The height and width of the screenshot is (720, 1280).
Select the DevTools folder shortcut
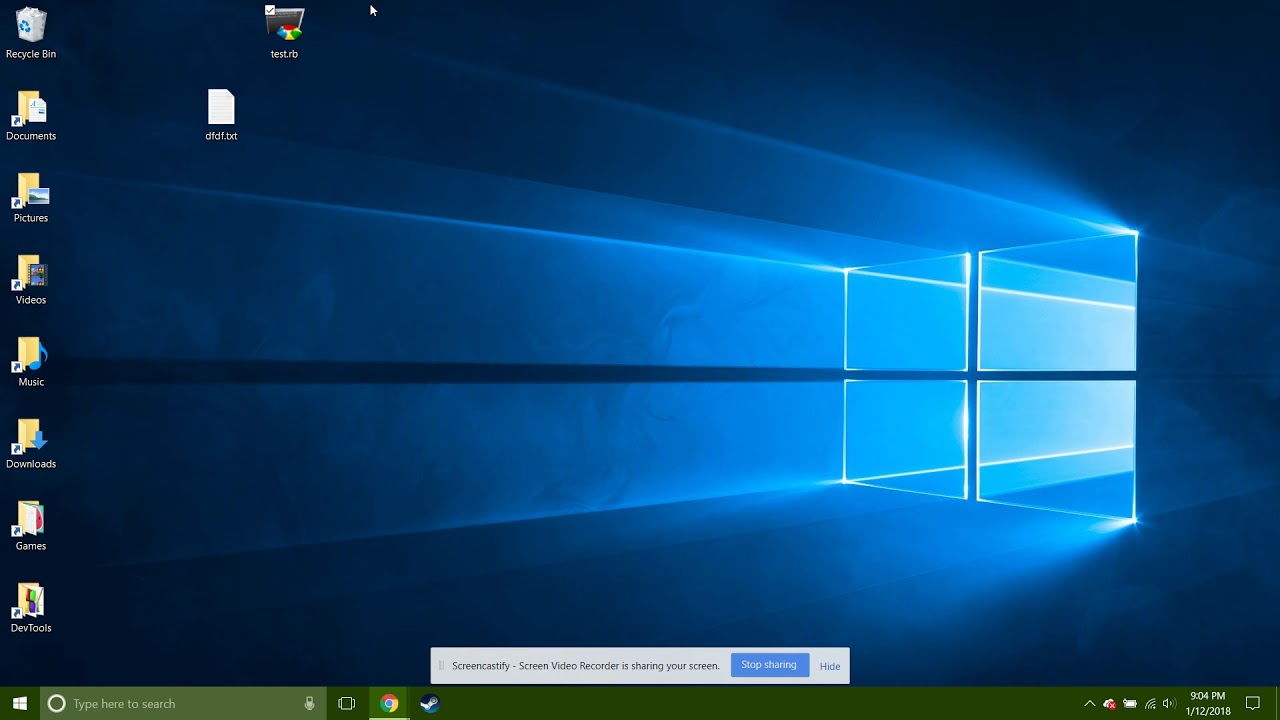click(31, 607)
